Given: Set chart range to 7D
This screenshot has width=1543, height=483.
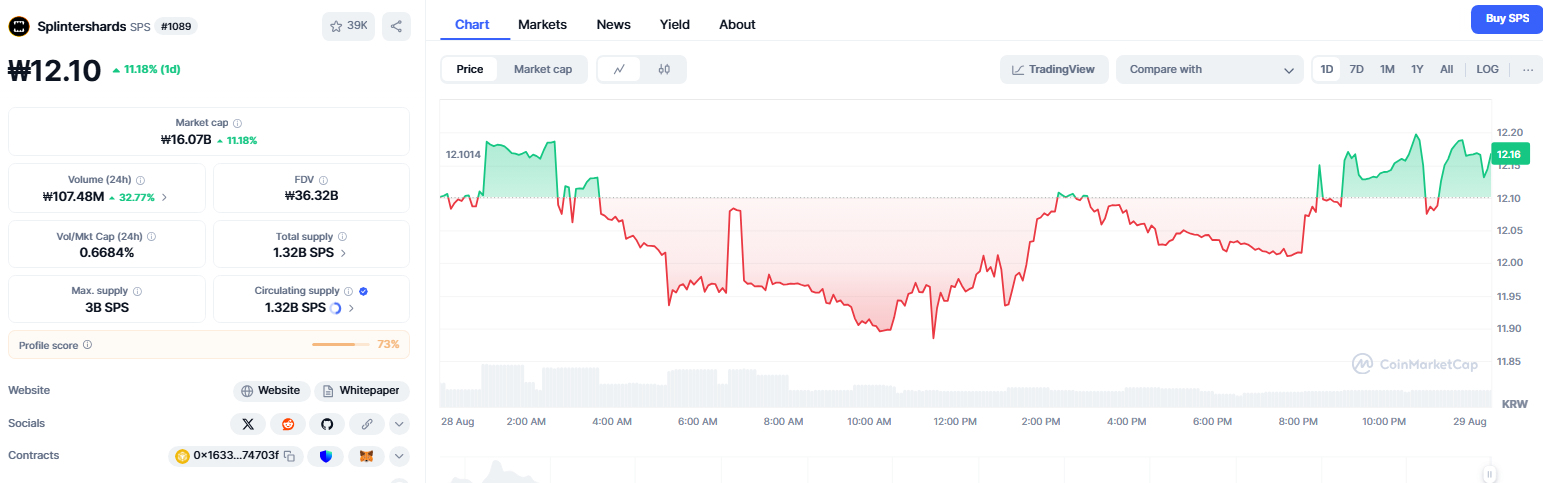Looking at the screenshot, I should coord(1357,69).
